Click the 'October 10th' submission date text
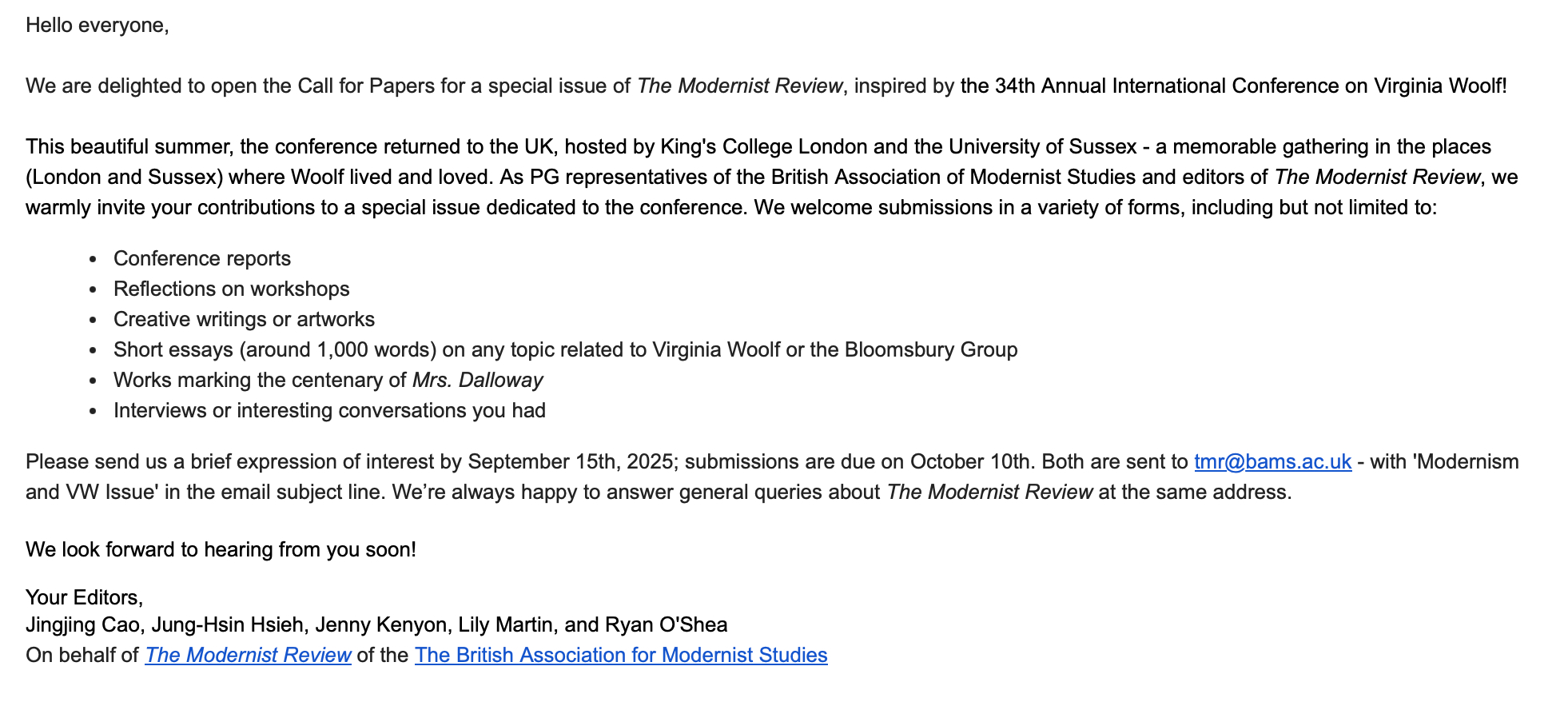 coord(969,462)
